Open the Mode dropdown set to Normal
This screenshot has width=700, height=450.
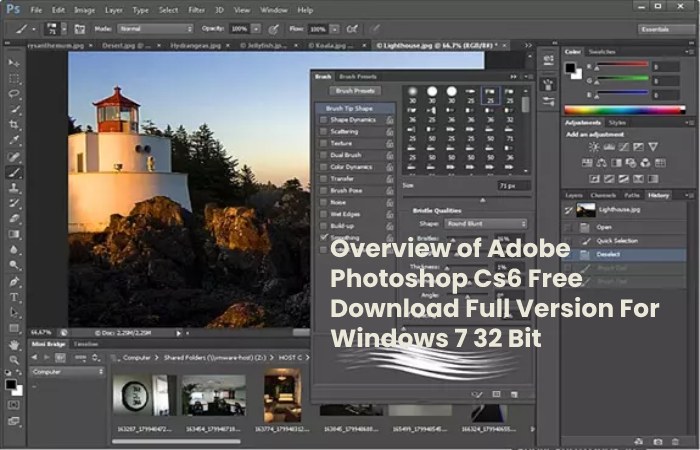[x=155, y=29]
